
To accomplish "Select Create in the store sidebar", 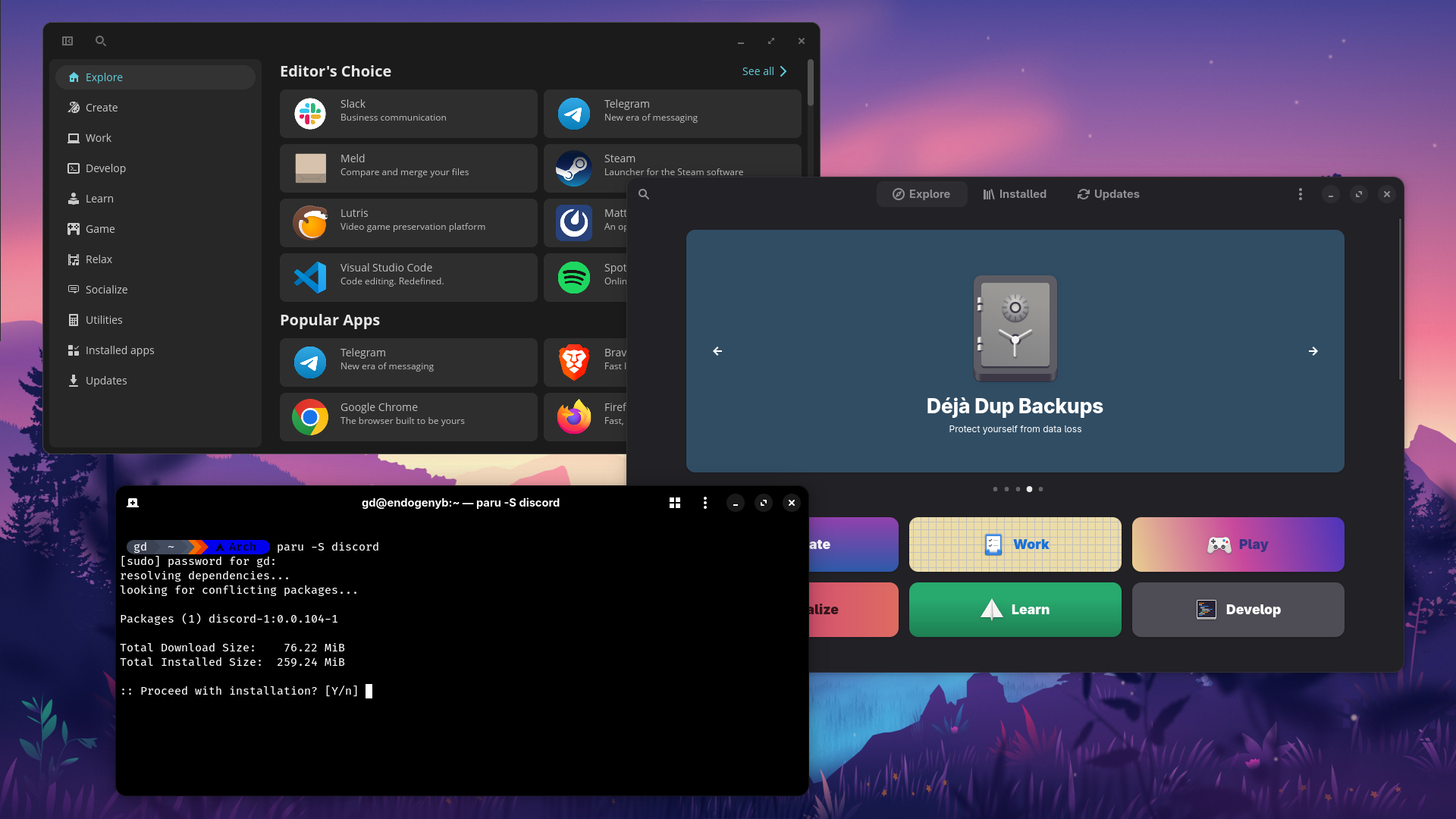I will click(155, 108).
